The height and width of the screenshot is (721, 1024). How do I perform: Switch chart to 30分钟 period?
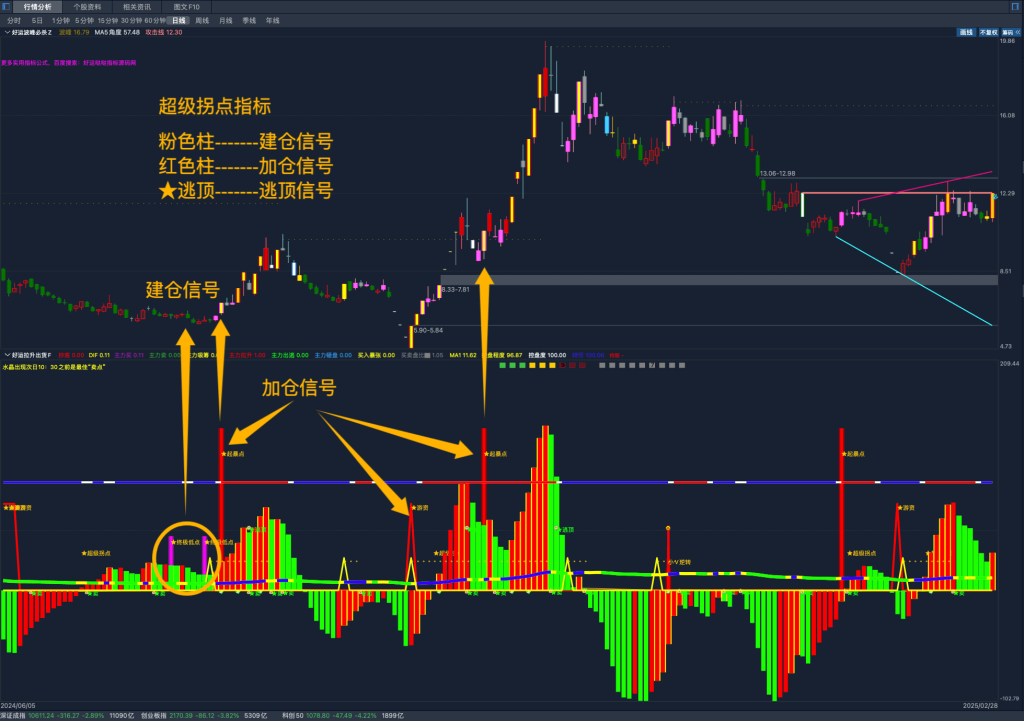(x=131, y=21)
